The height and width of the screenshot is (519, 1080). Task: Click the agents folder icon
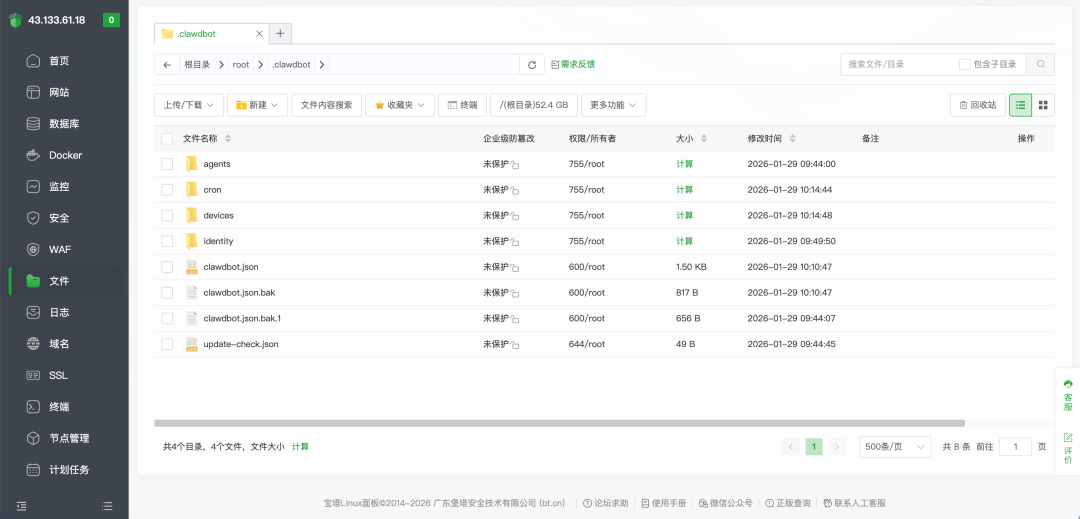191,164
